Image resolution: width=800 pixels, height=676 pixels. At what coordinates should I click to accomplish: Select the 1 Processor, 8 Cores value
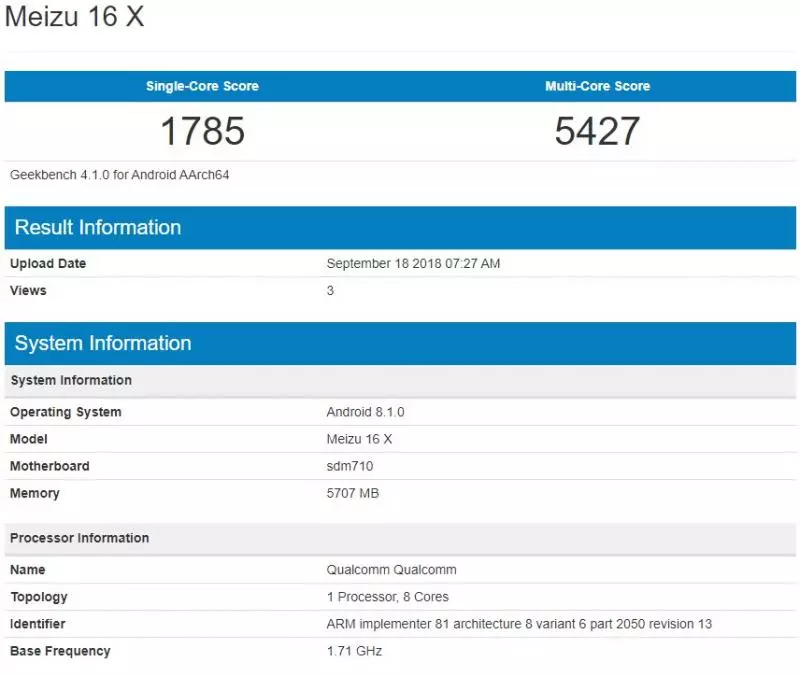(x=388, y=597)
